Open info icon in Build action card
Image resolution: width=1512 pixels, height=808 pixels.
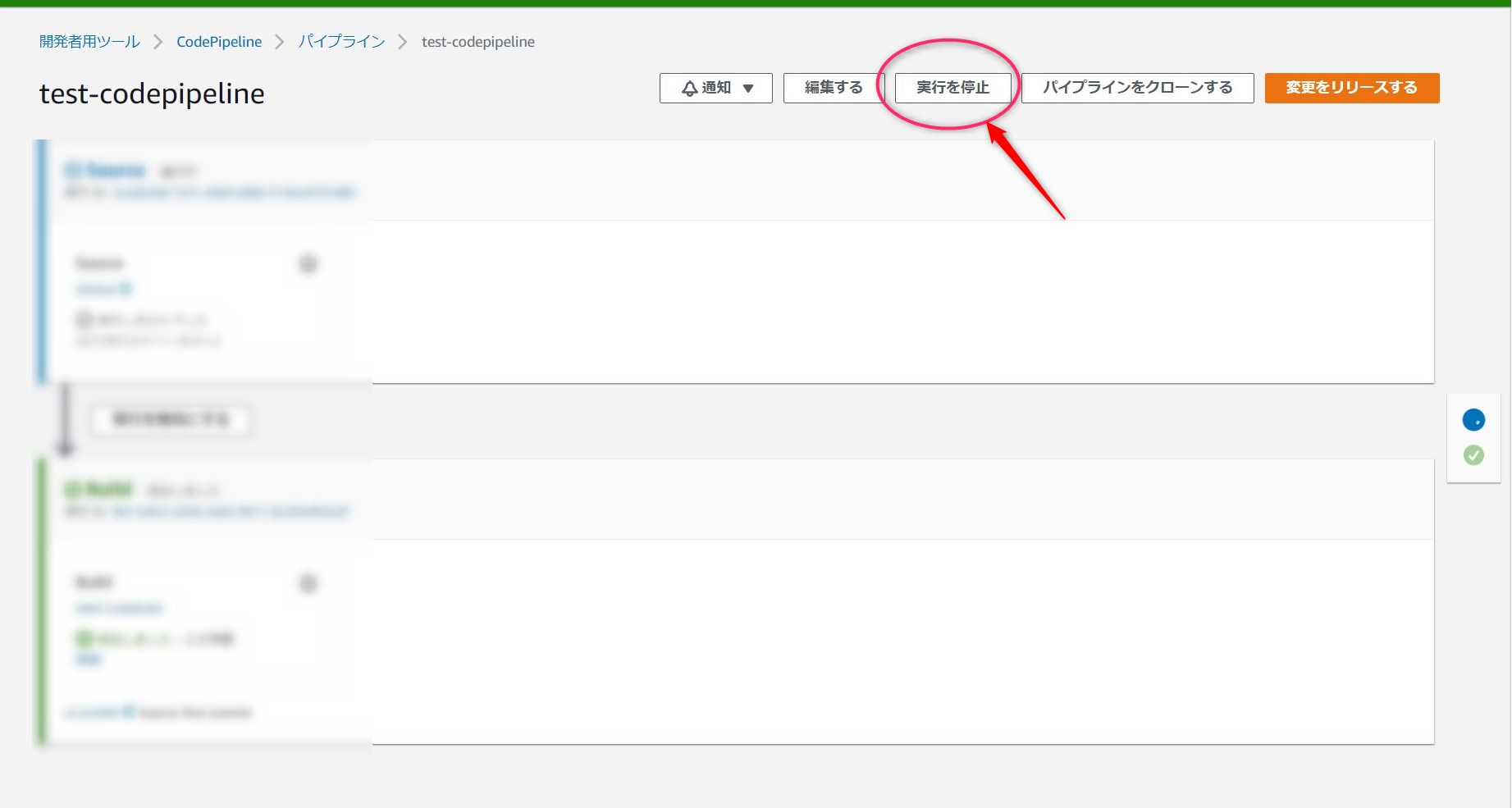308,583
